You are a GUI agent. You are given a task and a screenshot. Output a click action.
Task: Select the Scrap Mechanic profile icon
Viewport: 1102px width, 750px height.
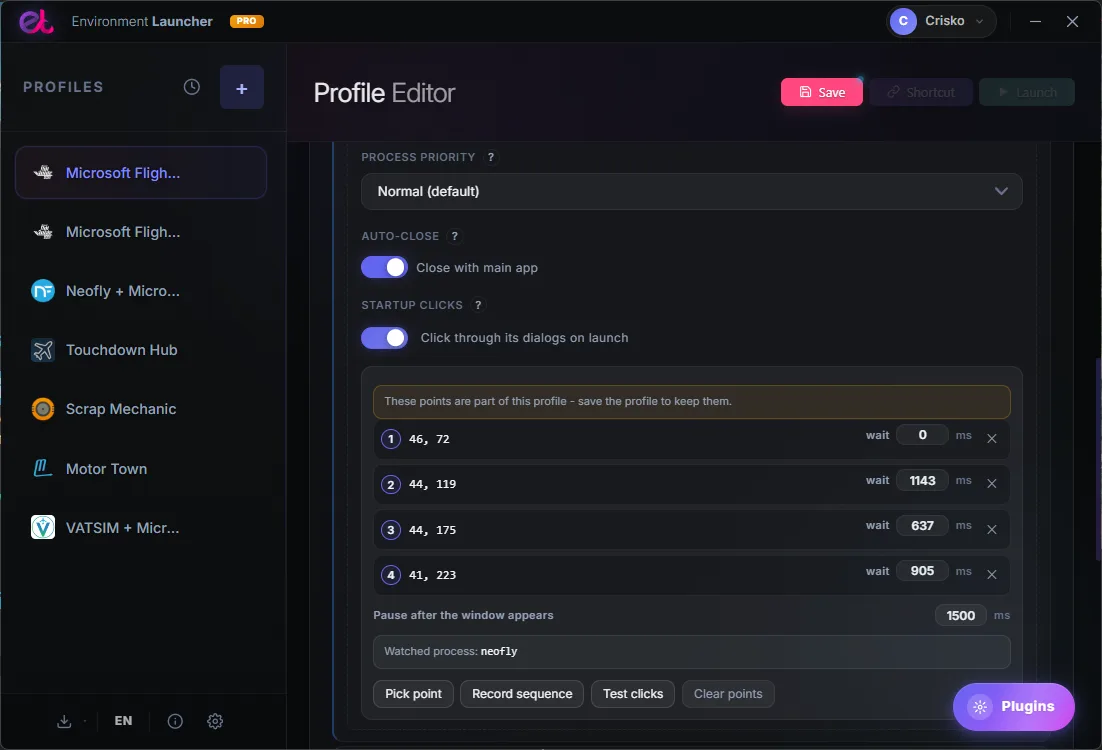coord(43,409)
